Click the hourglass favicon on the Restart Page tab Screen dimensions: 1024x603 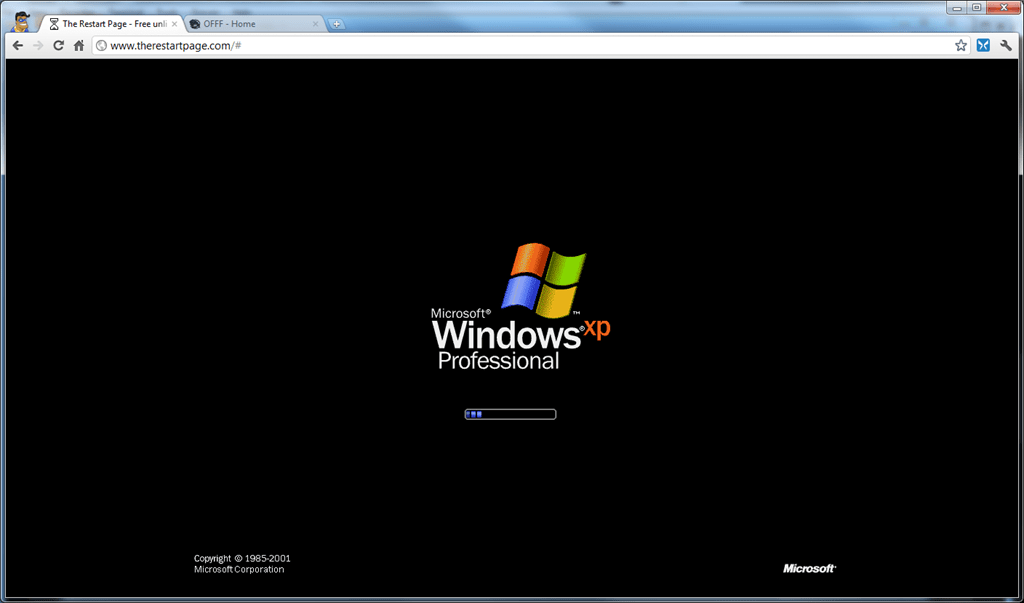click(x=56, y=21)
